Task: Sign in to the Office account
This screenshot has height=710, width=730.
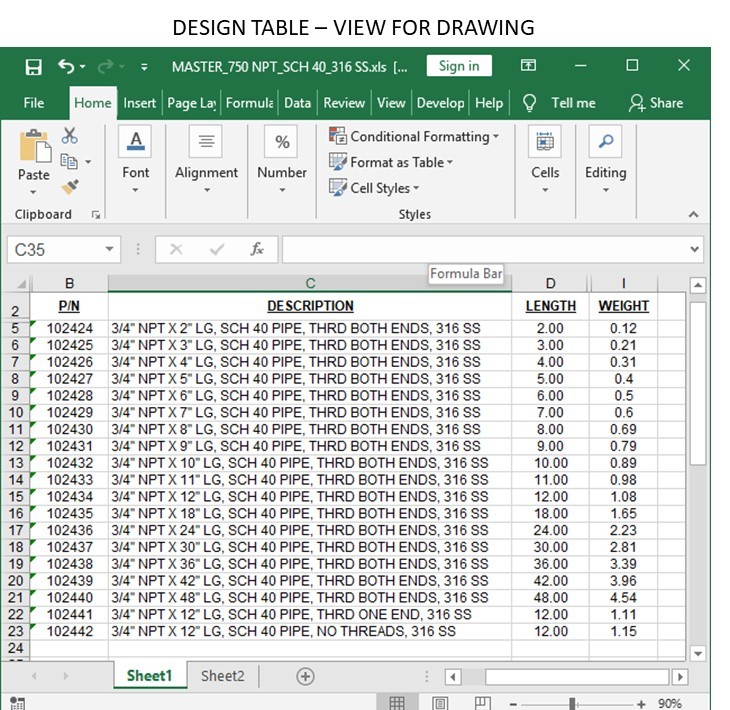Action: point(459,66)
